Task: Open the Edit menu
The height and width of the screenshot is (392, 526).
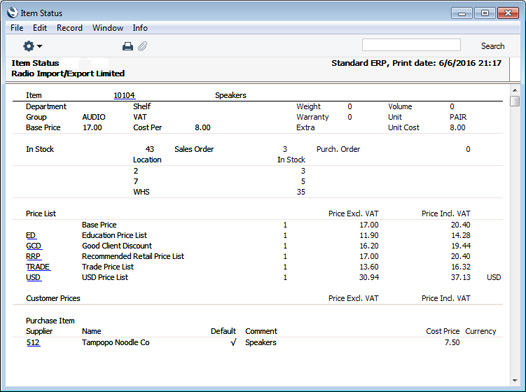Action: click(x=40, y=28)
